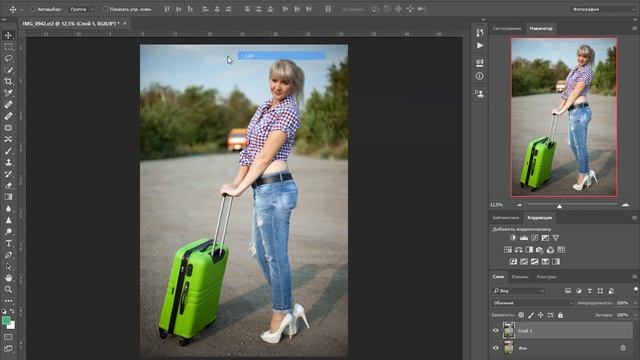This screenshot has width=640, height=360.
Task: Select the Dodge tool
Action: (8, 231)
